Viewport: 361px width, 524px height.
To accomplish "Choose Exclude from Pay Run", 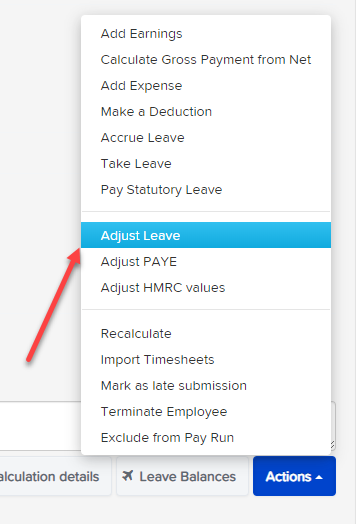I will click(x=206, y=438).
